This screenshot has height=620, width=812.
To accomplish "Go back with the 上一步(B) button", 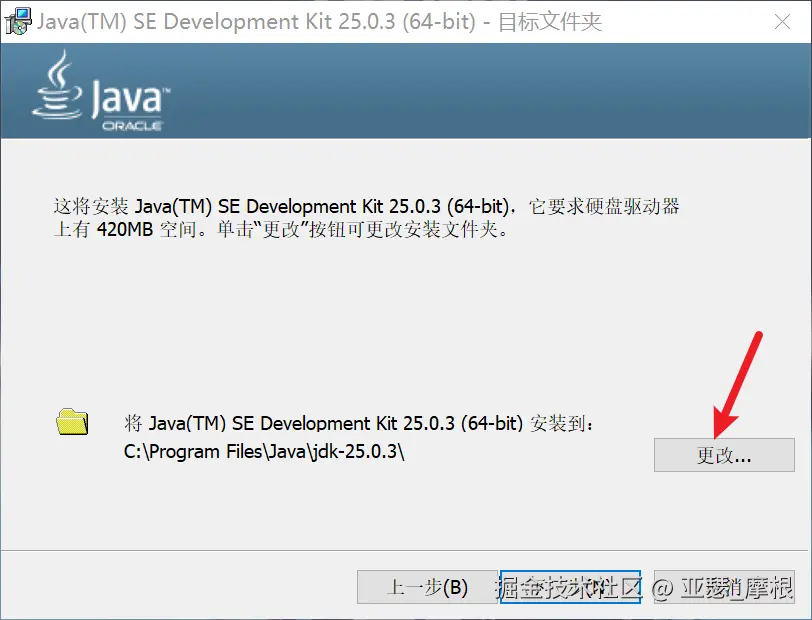I will 427,587.
